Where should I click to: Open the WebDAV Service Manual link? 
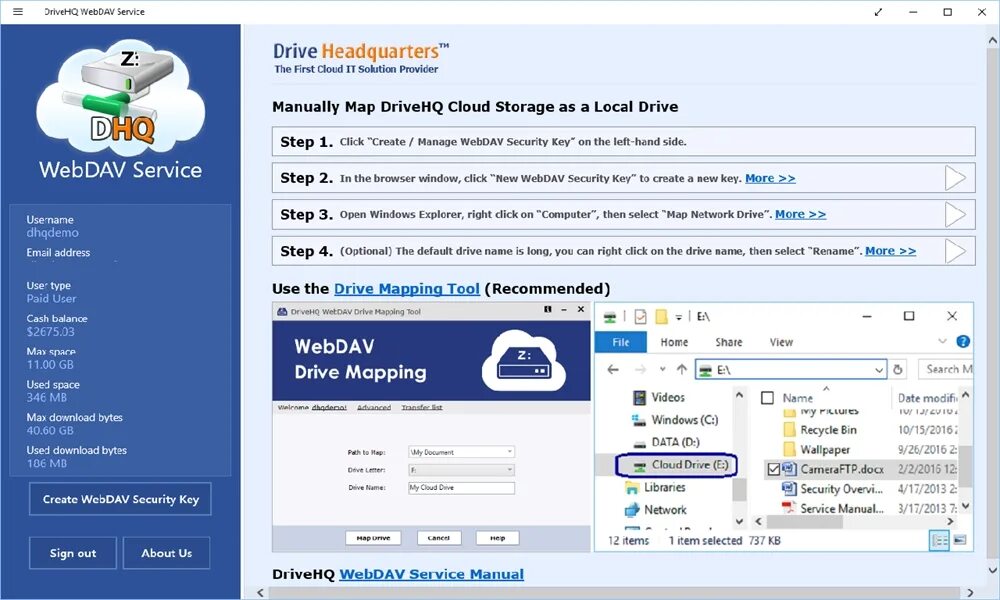click(431, 574)
